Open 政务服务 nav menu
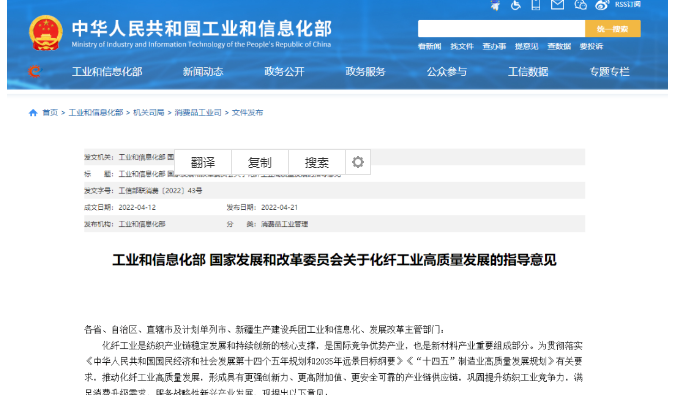 click(x=365, y=72)
